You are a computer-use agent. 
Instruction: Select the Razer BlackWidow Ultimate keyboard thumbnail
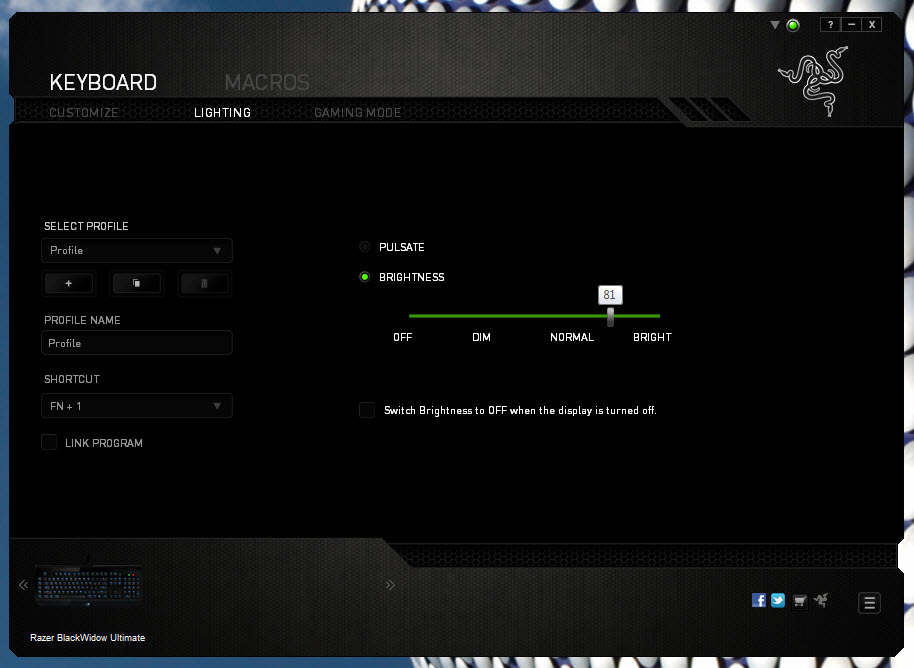coord(89,585)
